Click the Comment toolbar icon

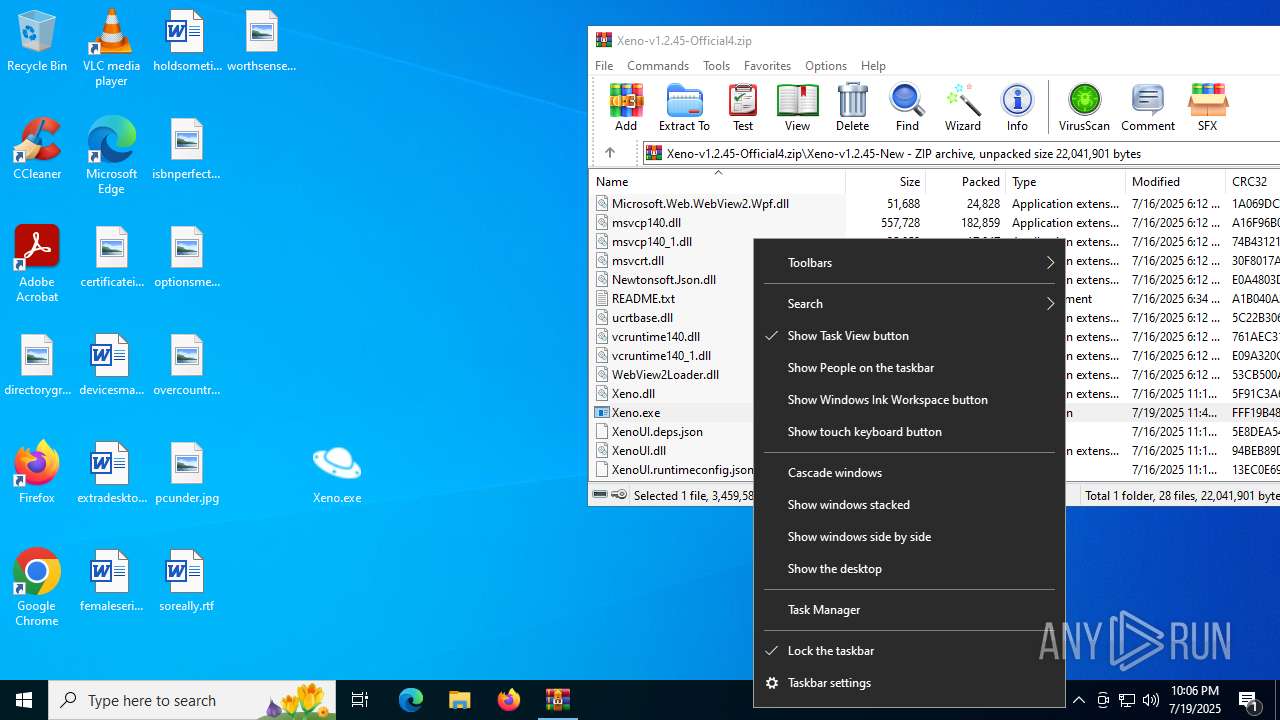click(1148, 107)
